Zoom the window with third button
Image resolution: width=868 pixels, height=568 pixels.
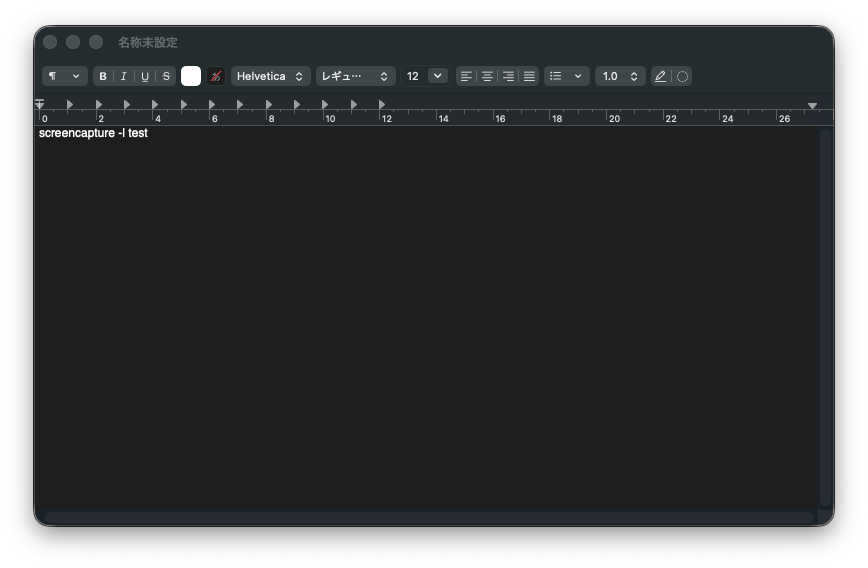coord(96,43)
